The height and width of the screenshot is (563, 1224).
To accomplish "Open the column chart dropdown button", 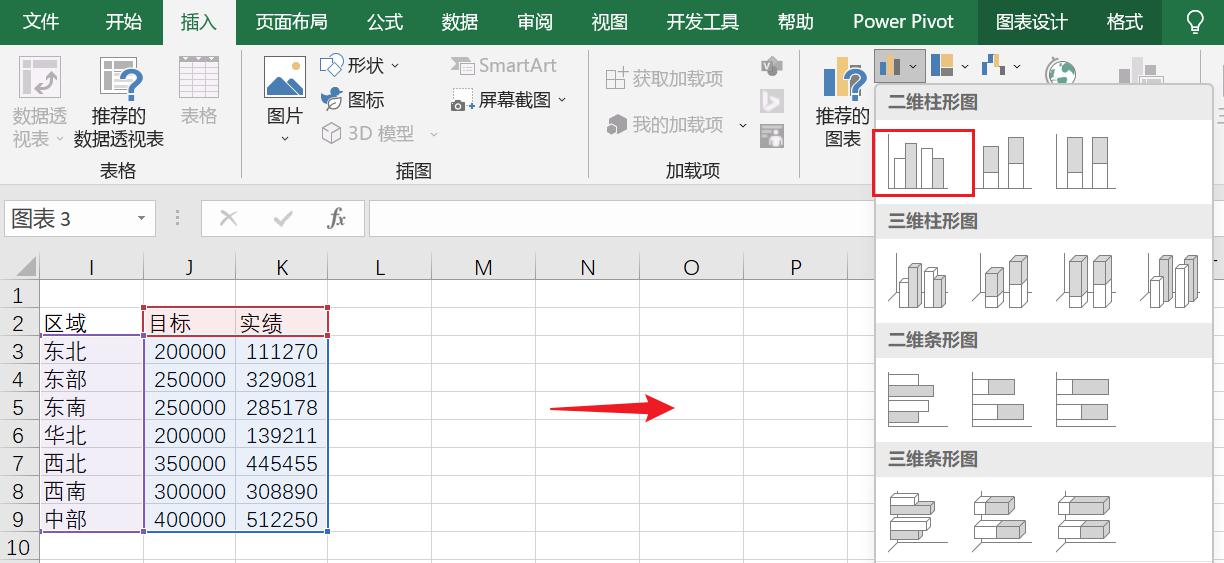I will [x=898, y=67].
